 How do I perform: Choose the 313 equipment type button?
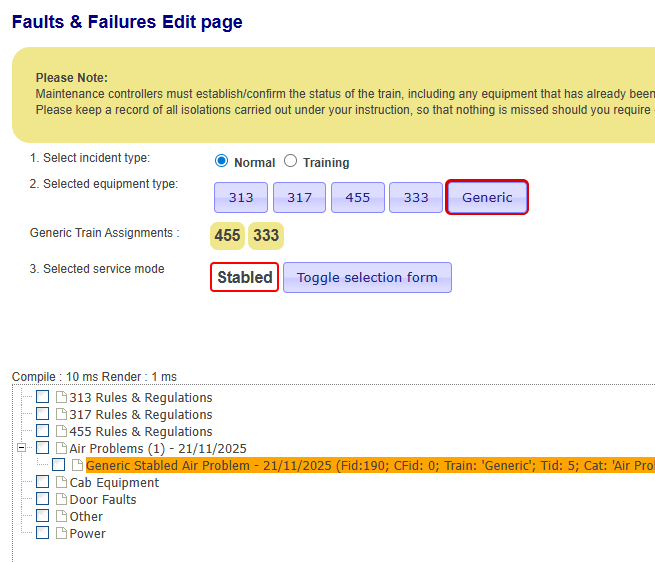coord(241,198)
